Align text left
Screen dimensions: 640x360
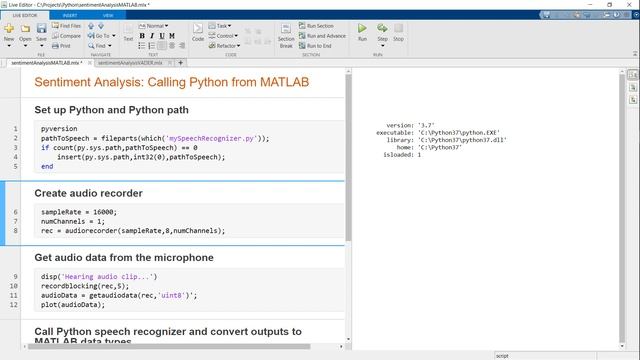pyautogui.click(x=162, y=46)
